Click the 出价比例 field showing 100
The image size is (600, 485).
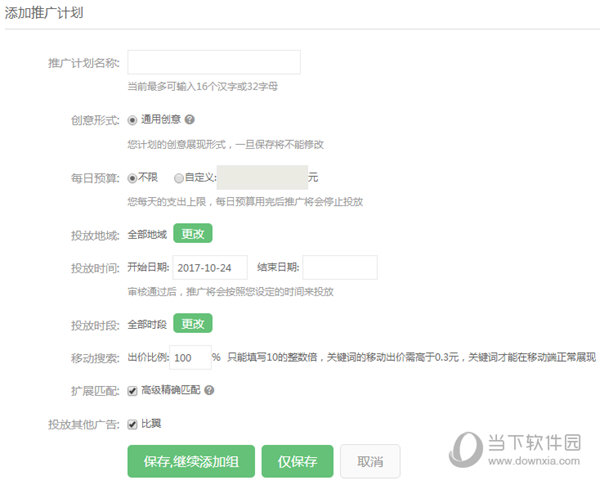pyautogui.click(x=190, y=358)
